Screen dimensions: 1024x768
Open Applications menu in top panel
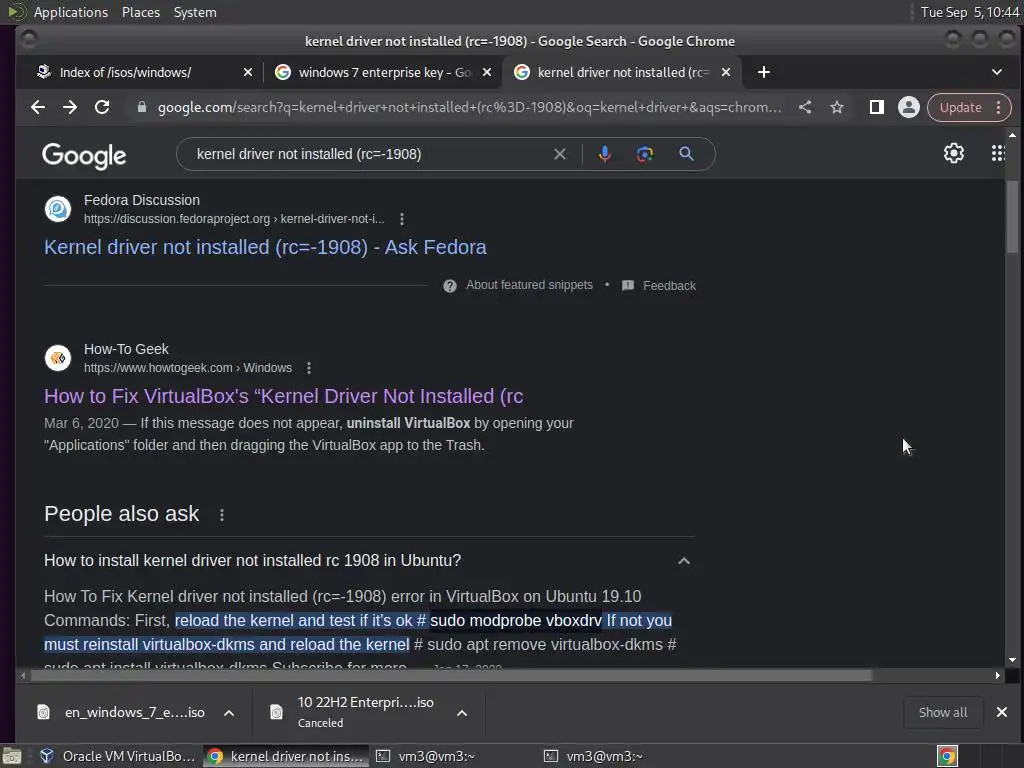point(71,12)
